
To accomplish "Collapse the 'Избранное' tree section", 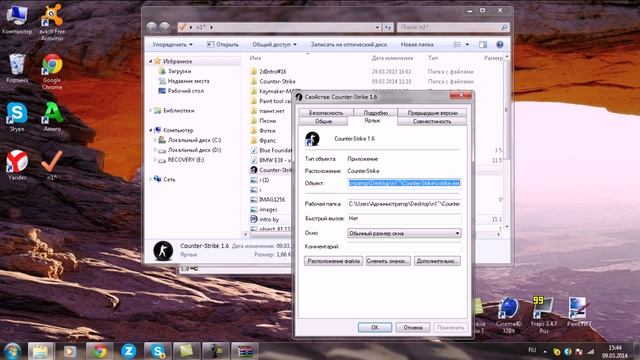I will click(x=151, y=61).
